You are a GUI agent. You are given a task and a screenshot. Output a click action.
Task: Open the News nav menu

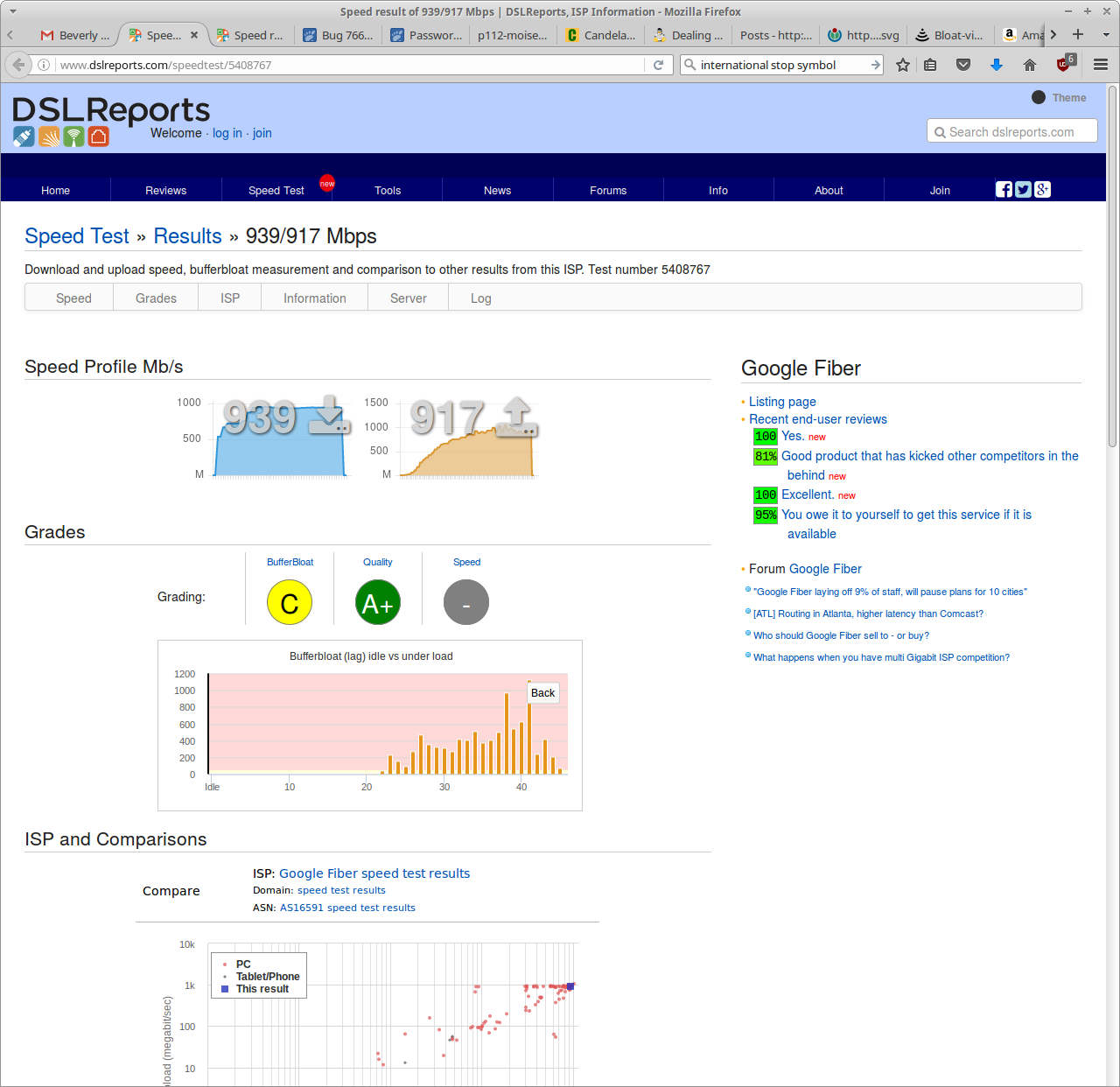pyautogui.click(x=498, y=190)
